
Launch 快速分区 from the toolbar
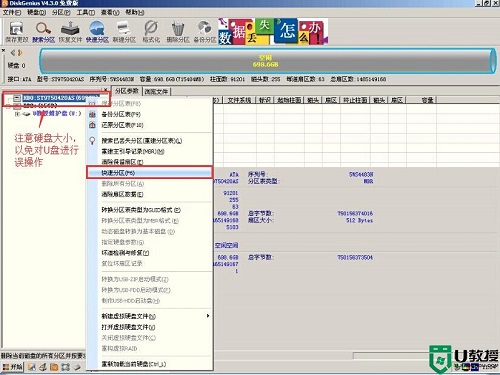pos(97,31)
